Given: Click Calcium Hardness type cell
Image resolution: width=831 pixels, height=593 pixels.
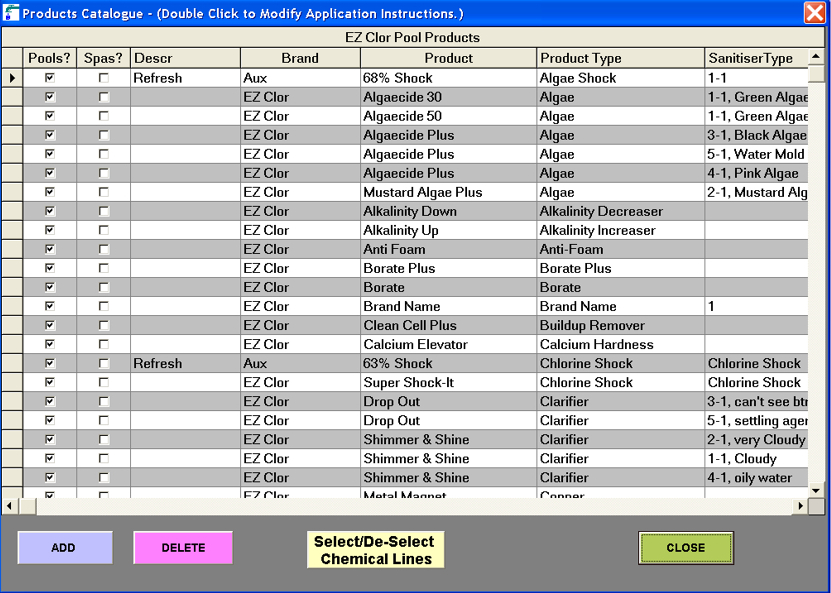Looking at the screenshot, I should click(x=620, y=344).
